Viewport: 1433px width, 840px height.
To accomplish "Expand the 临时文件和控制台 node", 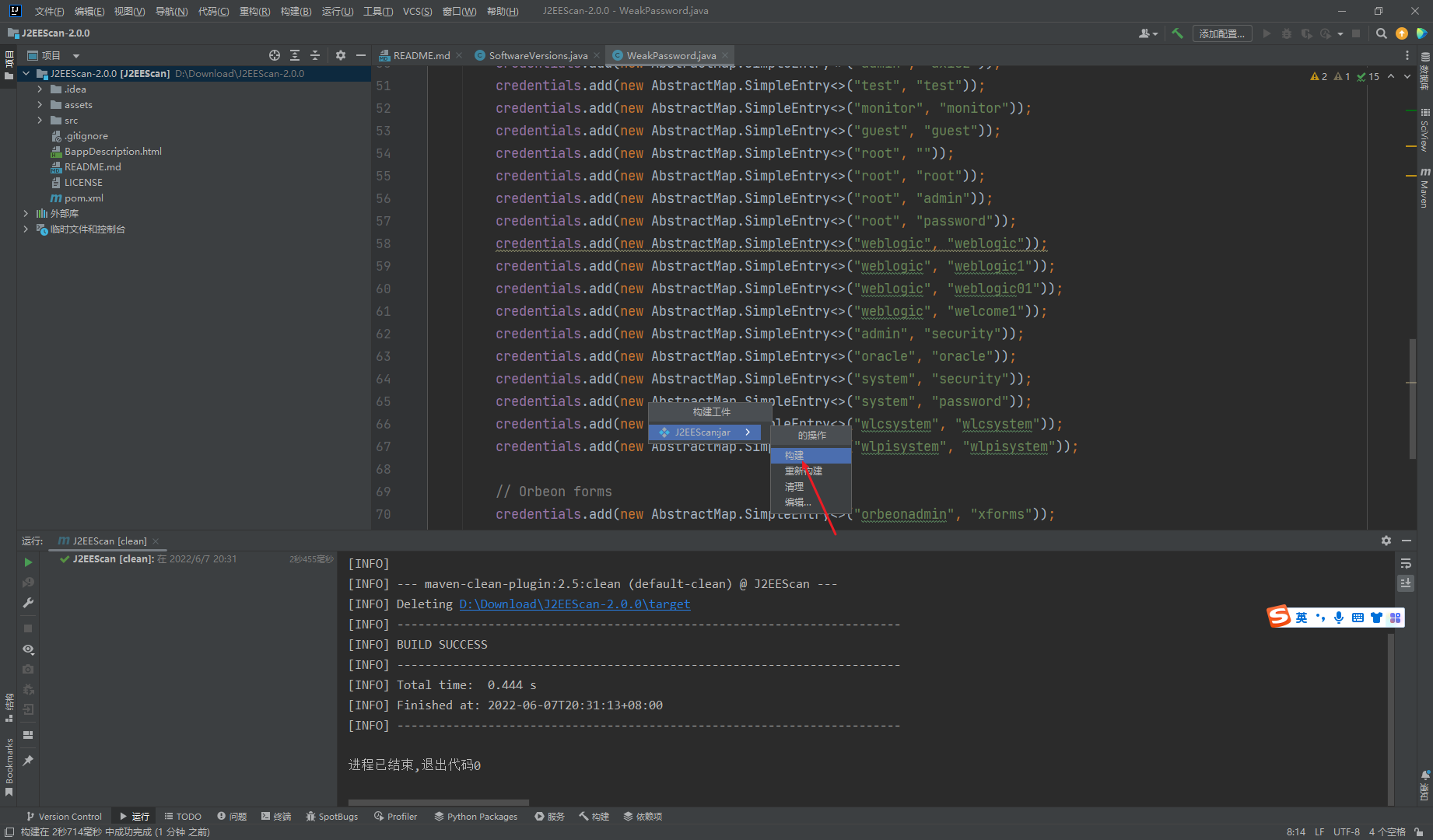I will 26,229.
